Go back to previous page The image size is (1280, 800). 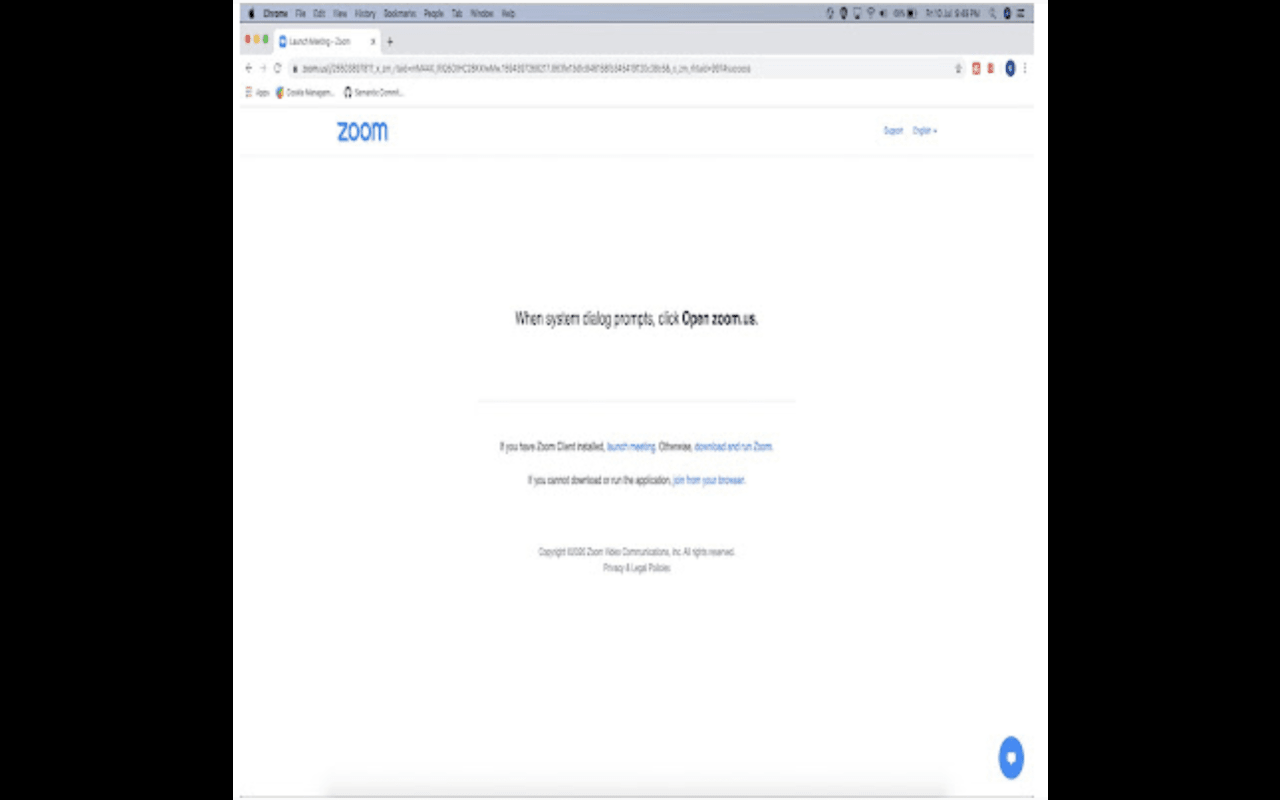249,68
